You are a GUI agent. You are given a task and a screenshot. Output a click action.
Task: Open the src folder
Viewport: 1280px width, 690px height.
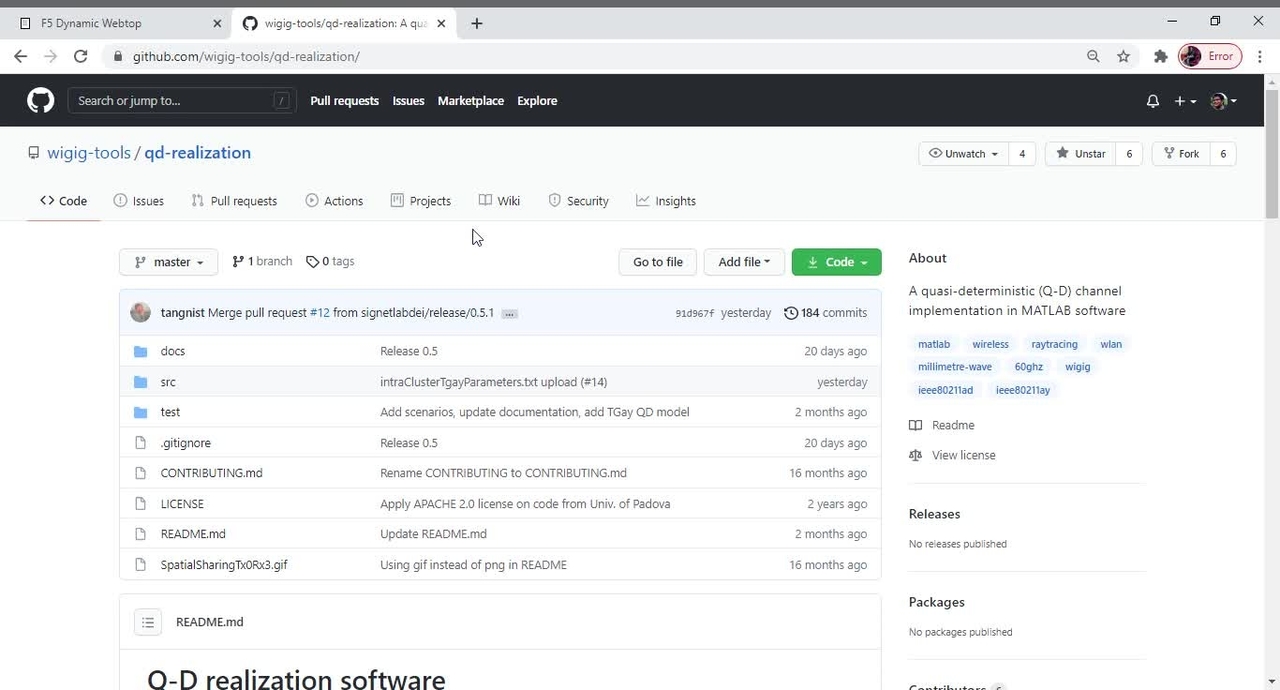pyautogui.click(x=168, y=382)
